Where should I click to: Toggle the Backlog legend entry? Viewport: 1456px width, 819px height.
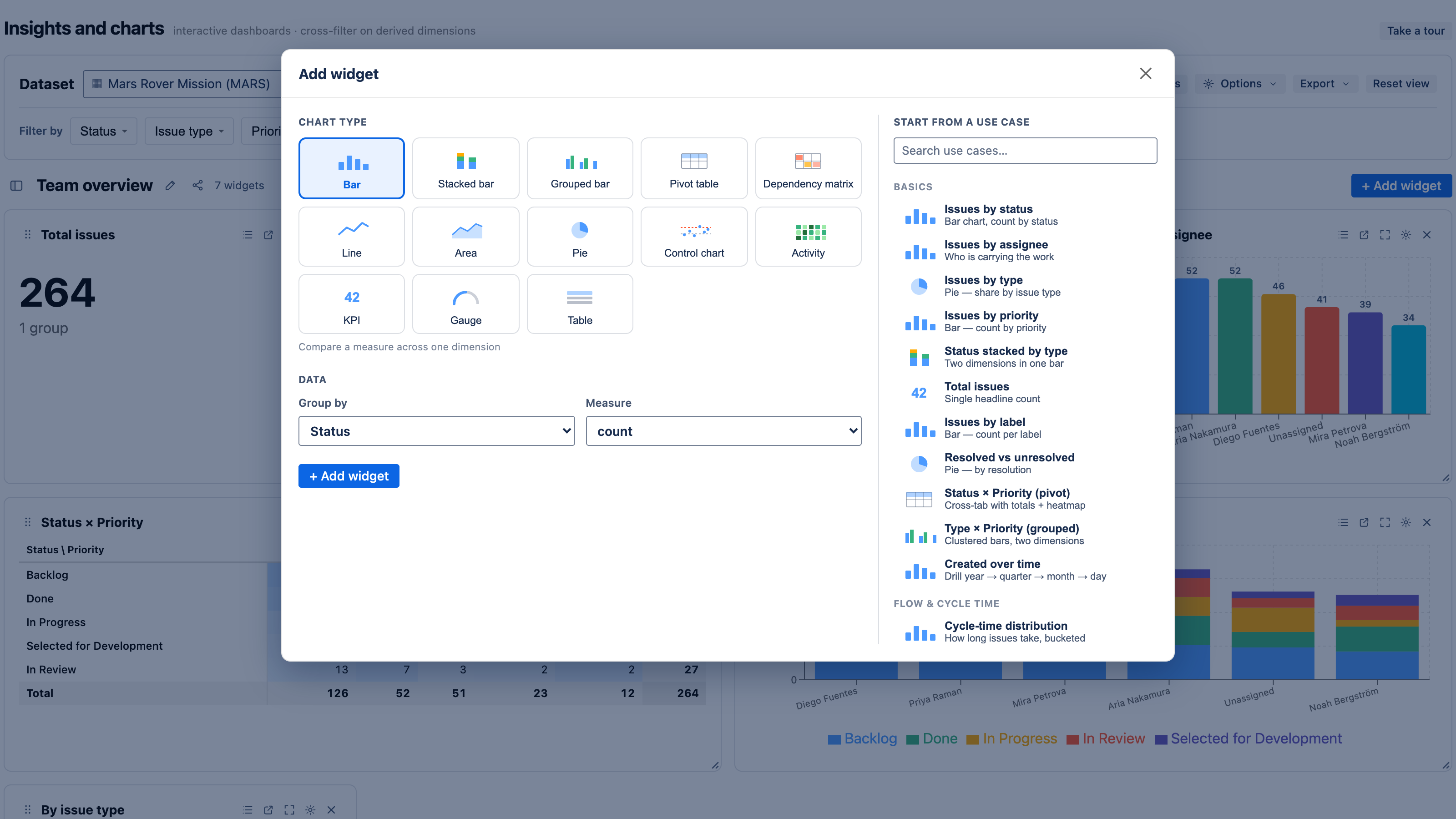pyautogui.click(x=862, y=739)
